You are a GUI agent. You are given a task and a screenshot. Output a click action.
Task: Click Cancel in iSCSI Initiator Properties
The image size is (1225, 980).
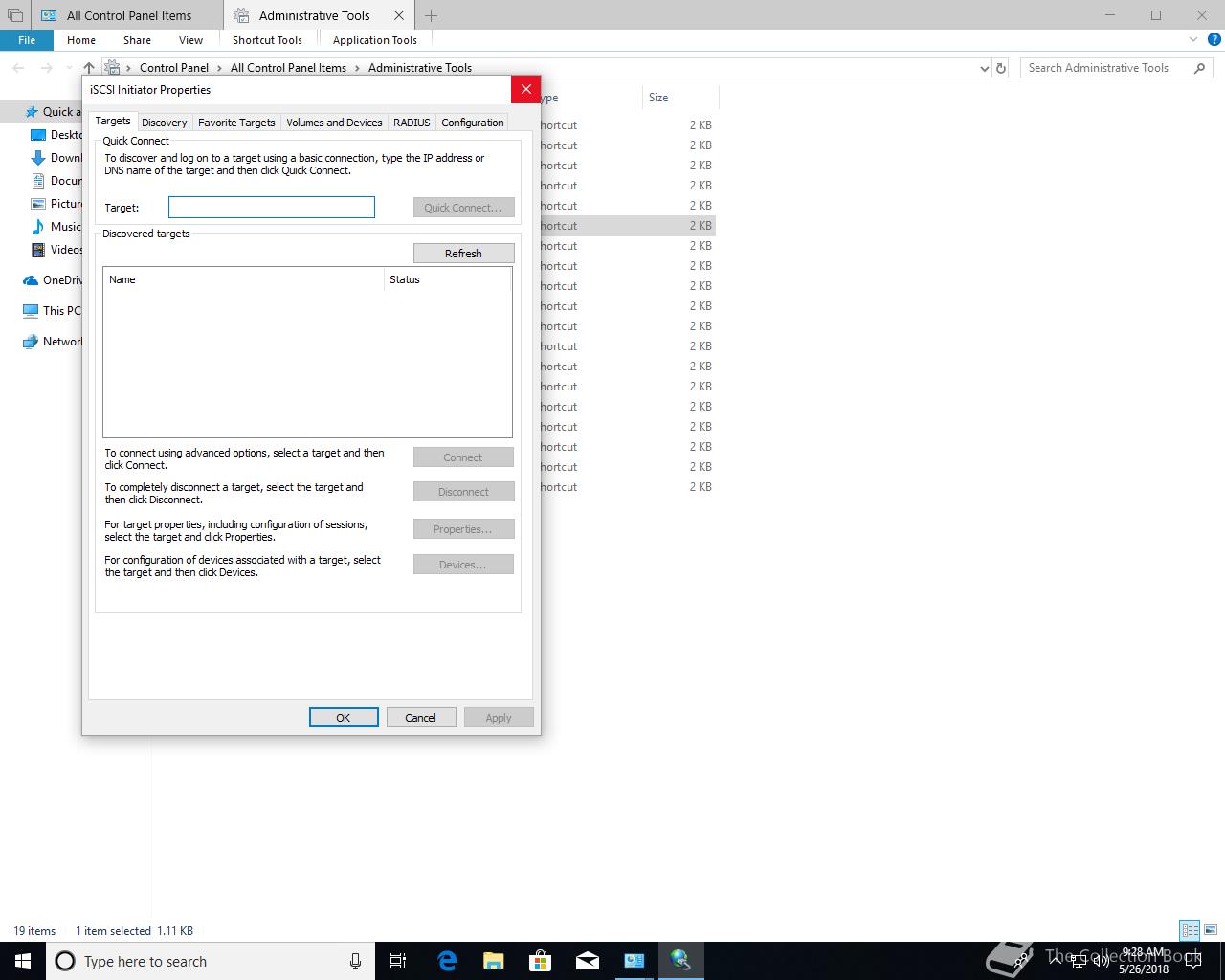pos(420,718)
